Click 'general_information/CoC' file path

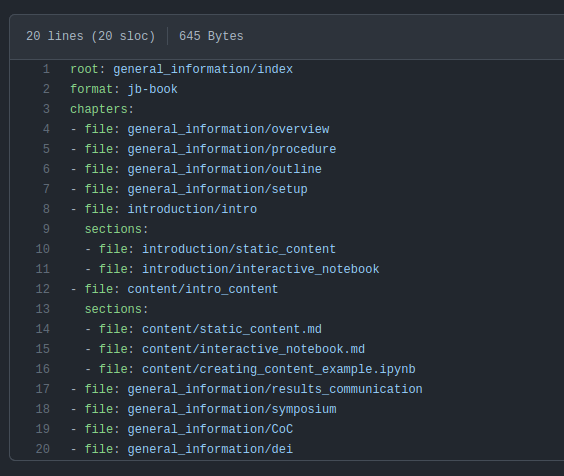pyautogui.click(x=210, y=429)
